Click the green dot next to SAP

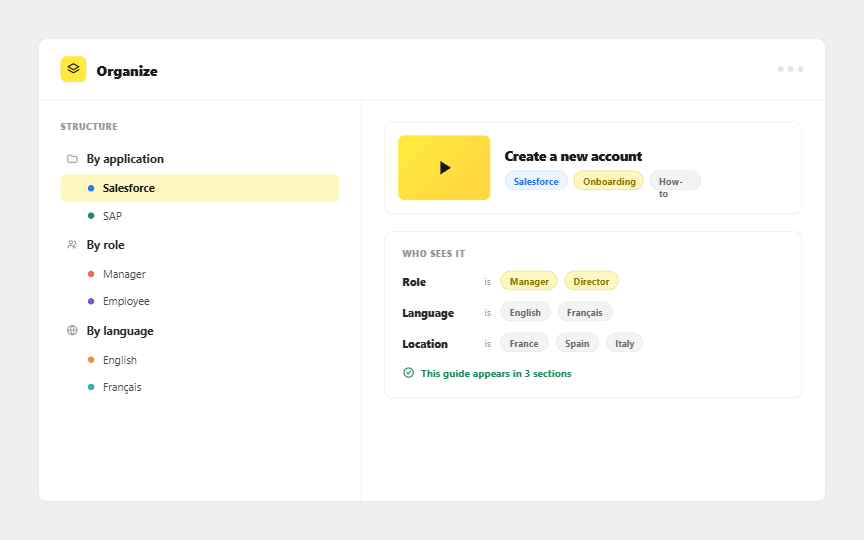tap(91, 215)
